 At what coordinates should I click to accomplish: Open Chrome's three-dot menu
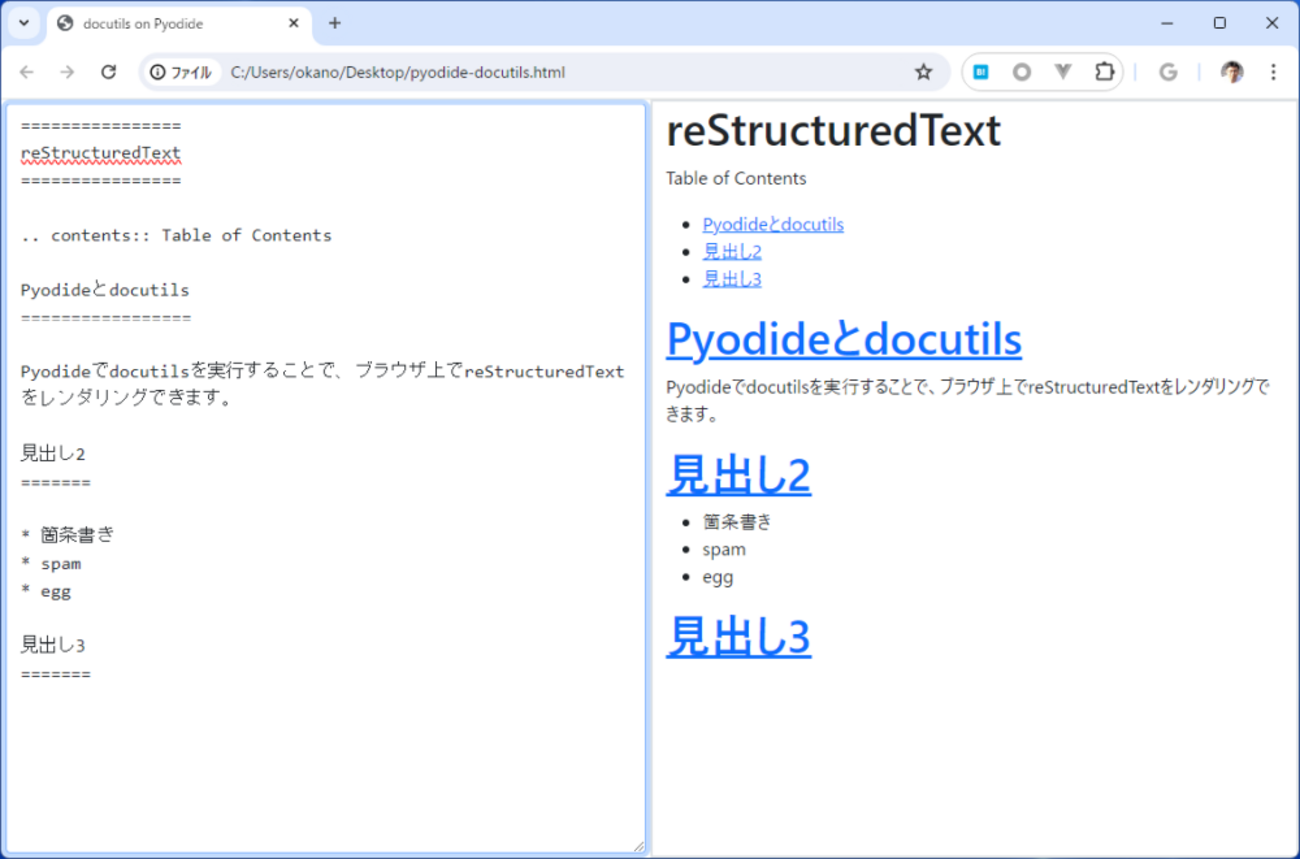pyautogui.click(x=1273, y=72)
